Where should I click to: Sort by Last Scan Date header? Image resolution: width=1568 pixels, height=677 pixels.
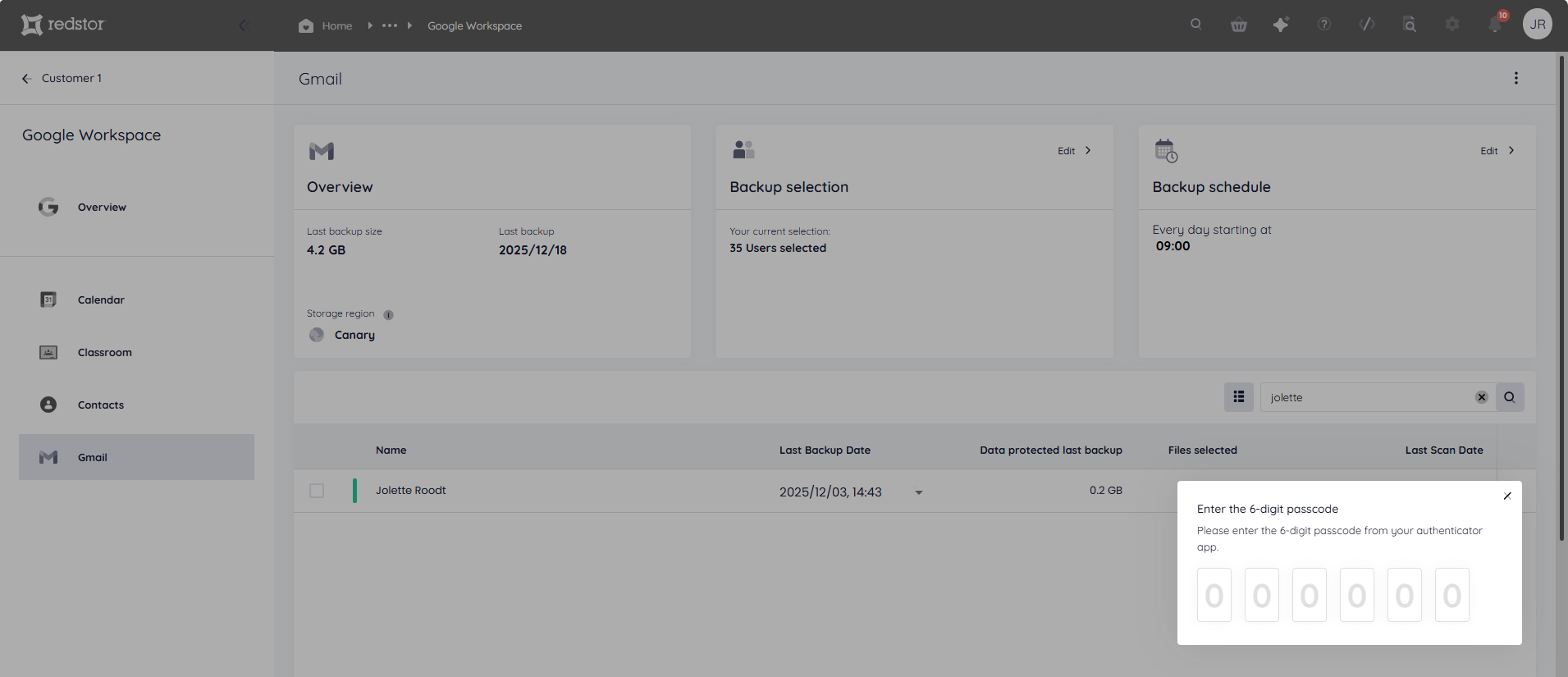[x=1444, y=450]
